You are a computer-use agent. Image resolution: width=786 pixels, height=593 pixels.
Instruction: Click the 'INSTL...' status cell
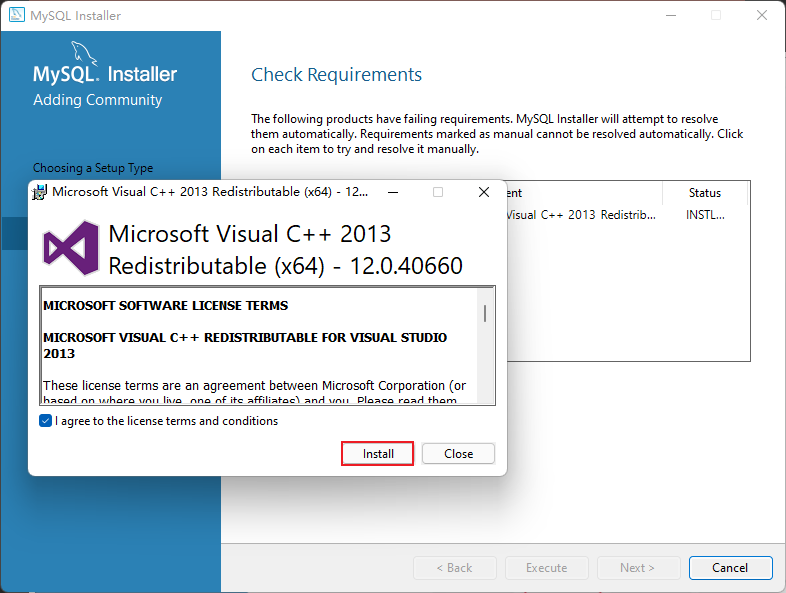[x=705, y=215]
